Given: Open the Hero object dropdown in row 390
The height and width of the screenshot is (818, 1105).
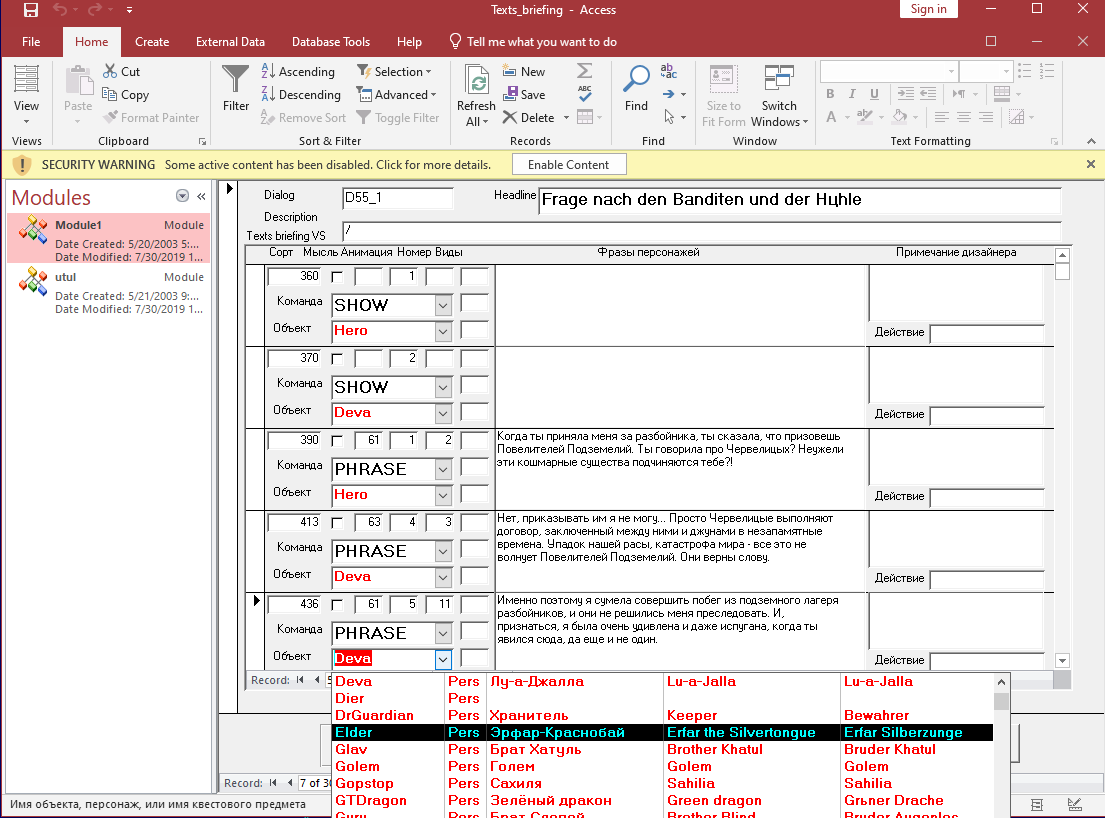Looking at the screenshot, I should click(443, 495).
